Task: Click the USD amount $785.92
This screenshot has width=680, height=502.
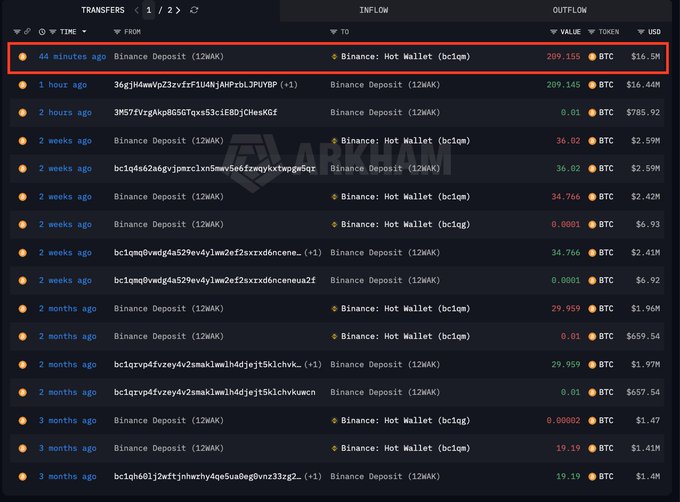Action: 643,112
